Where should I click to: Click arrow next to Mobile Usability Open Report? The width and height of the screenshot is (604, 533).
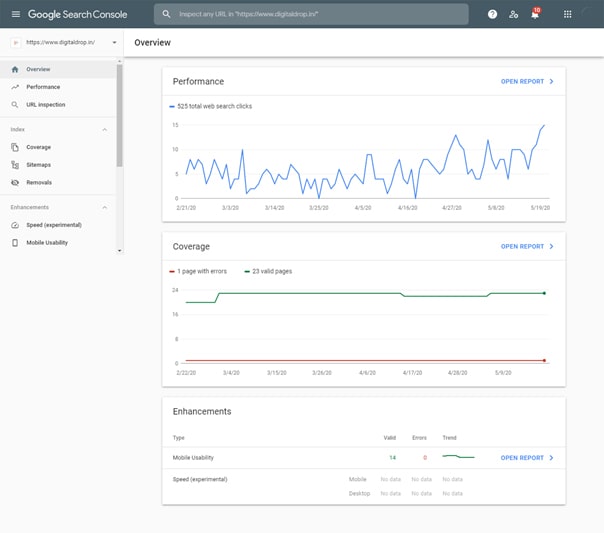pos(552,458)
